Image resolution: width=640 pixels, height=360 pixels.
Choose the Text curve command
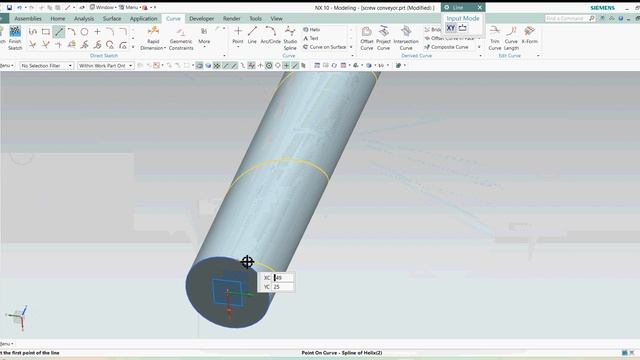click(x=311, y=38)
